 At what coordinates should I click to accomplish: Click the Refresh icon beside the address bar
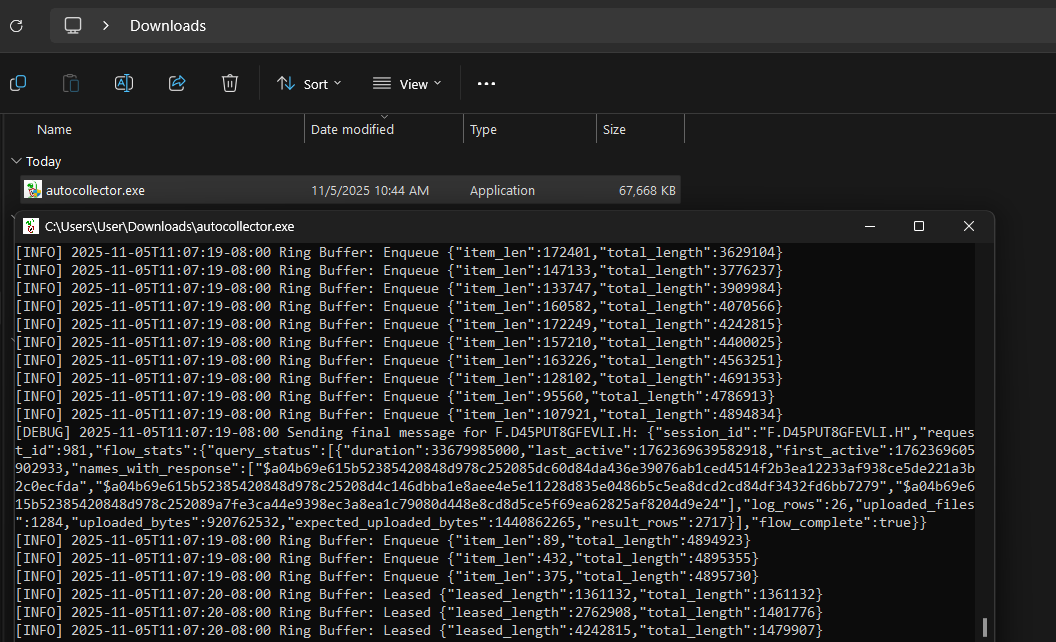point(16,25)
